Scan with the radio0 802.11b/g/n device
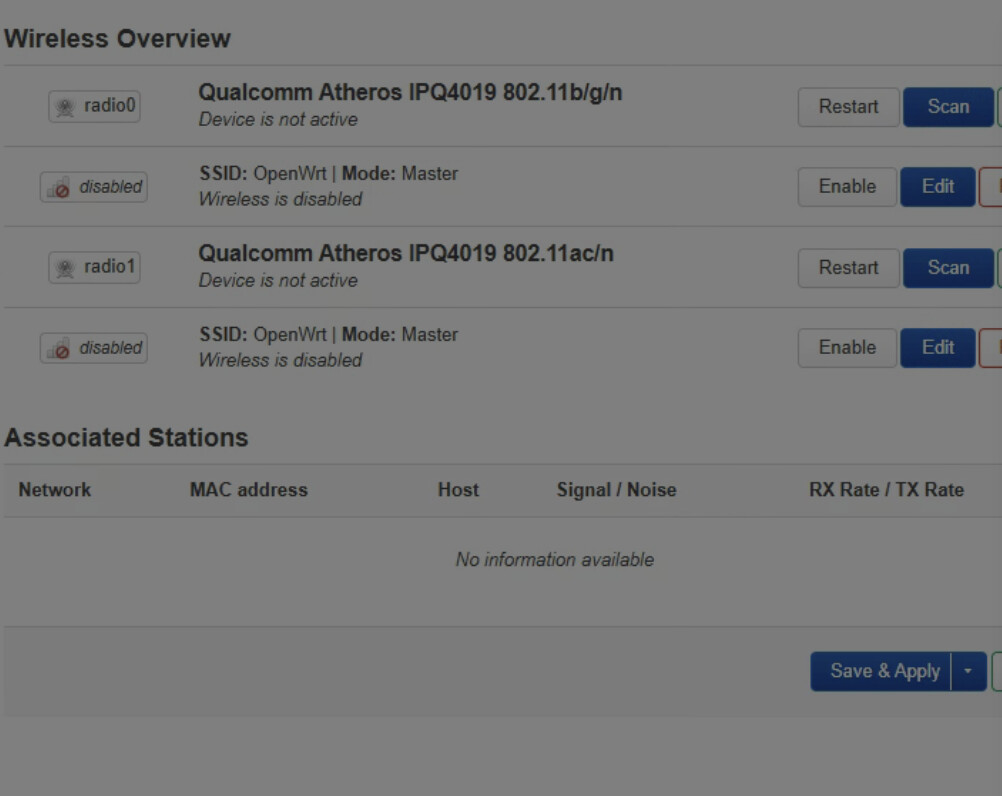Image resolution: width=1002 pixels, height=796 pixels. 948,107
